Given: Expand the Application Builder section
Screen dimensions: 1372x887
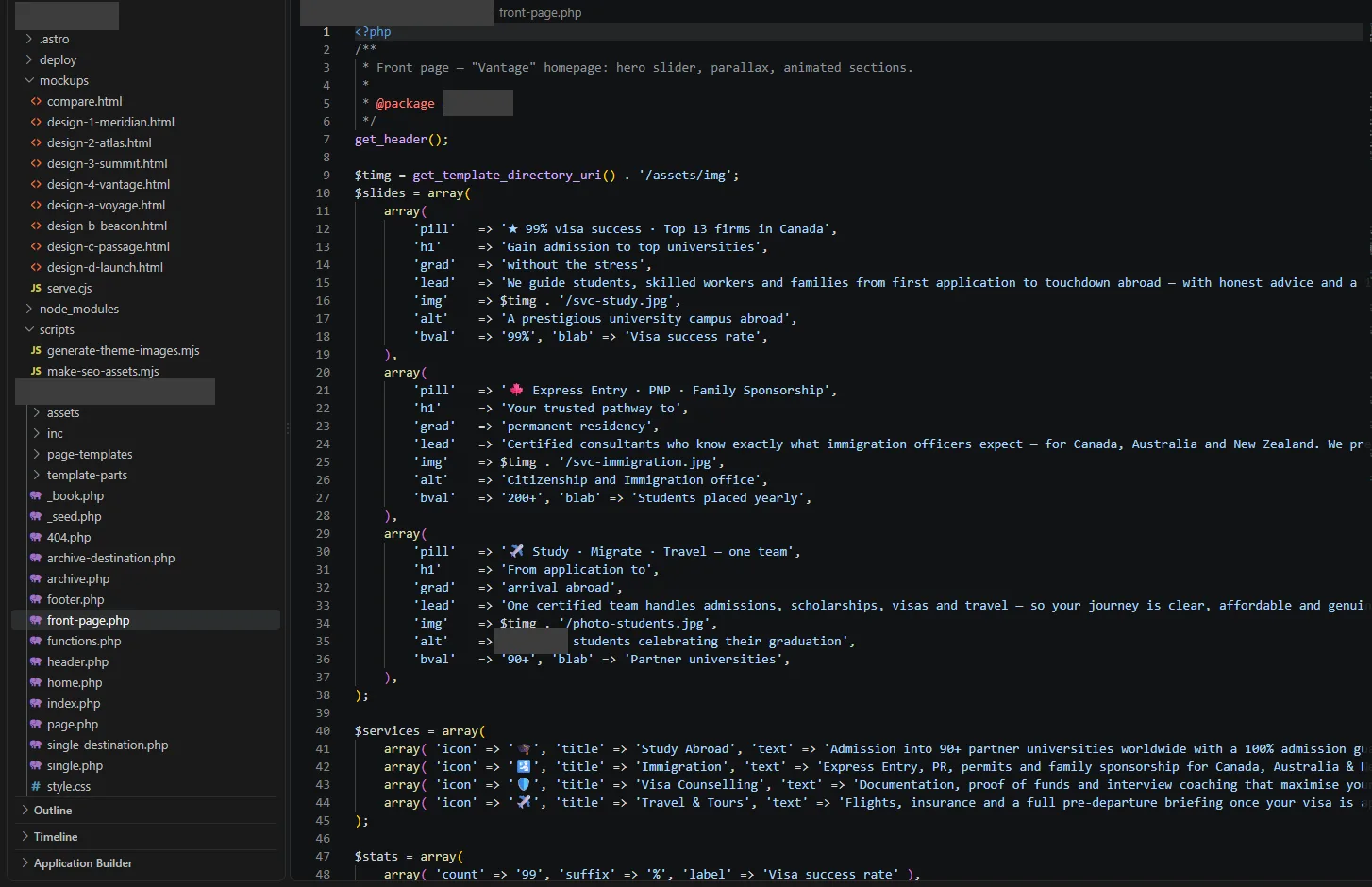Looking at the screenshot, I should point(25,862).
